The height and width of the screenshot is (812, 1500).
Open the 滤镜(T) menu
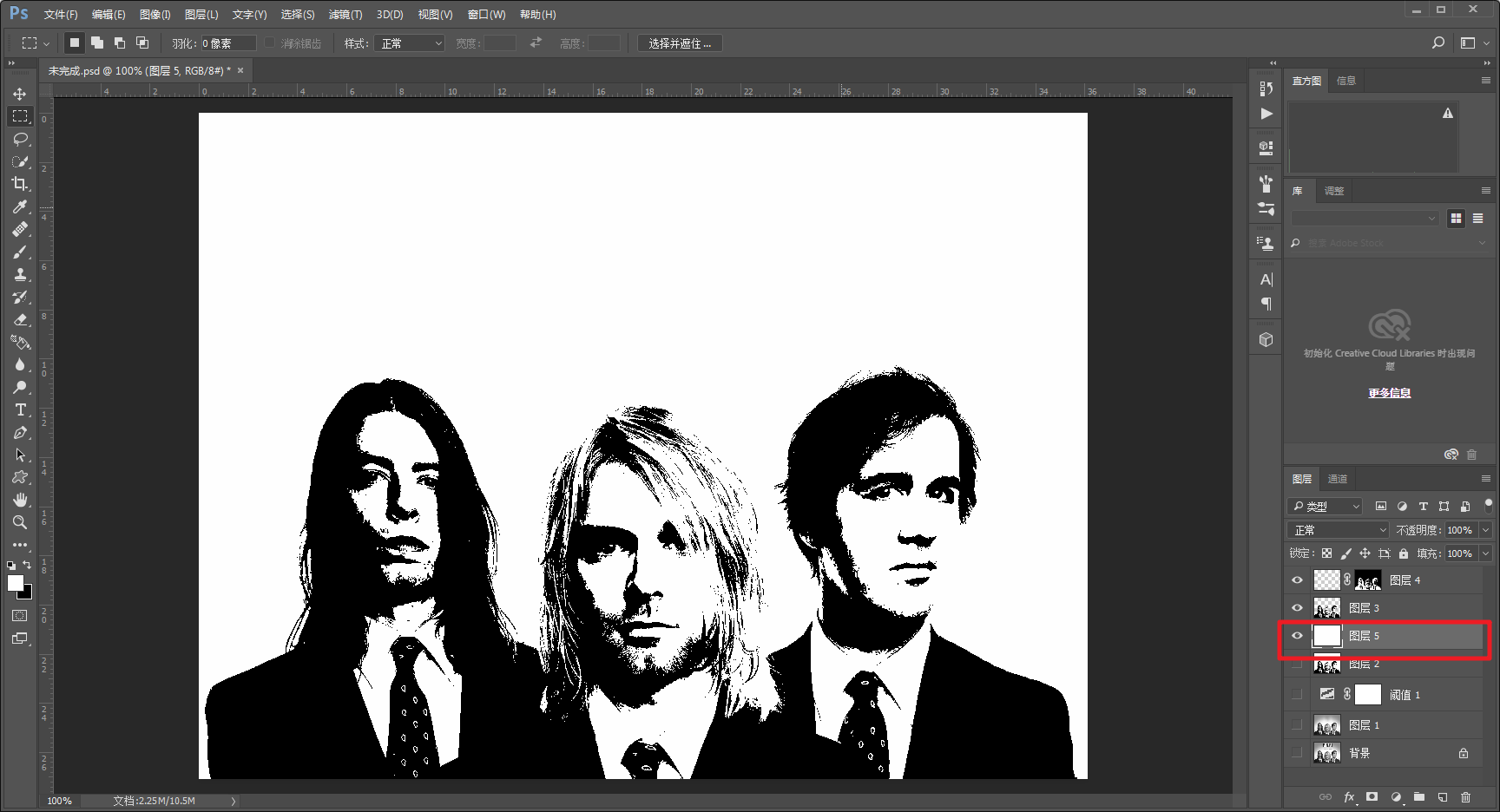point(345,15)
